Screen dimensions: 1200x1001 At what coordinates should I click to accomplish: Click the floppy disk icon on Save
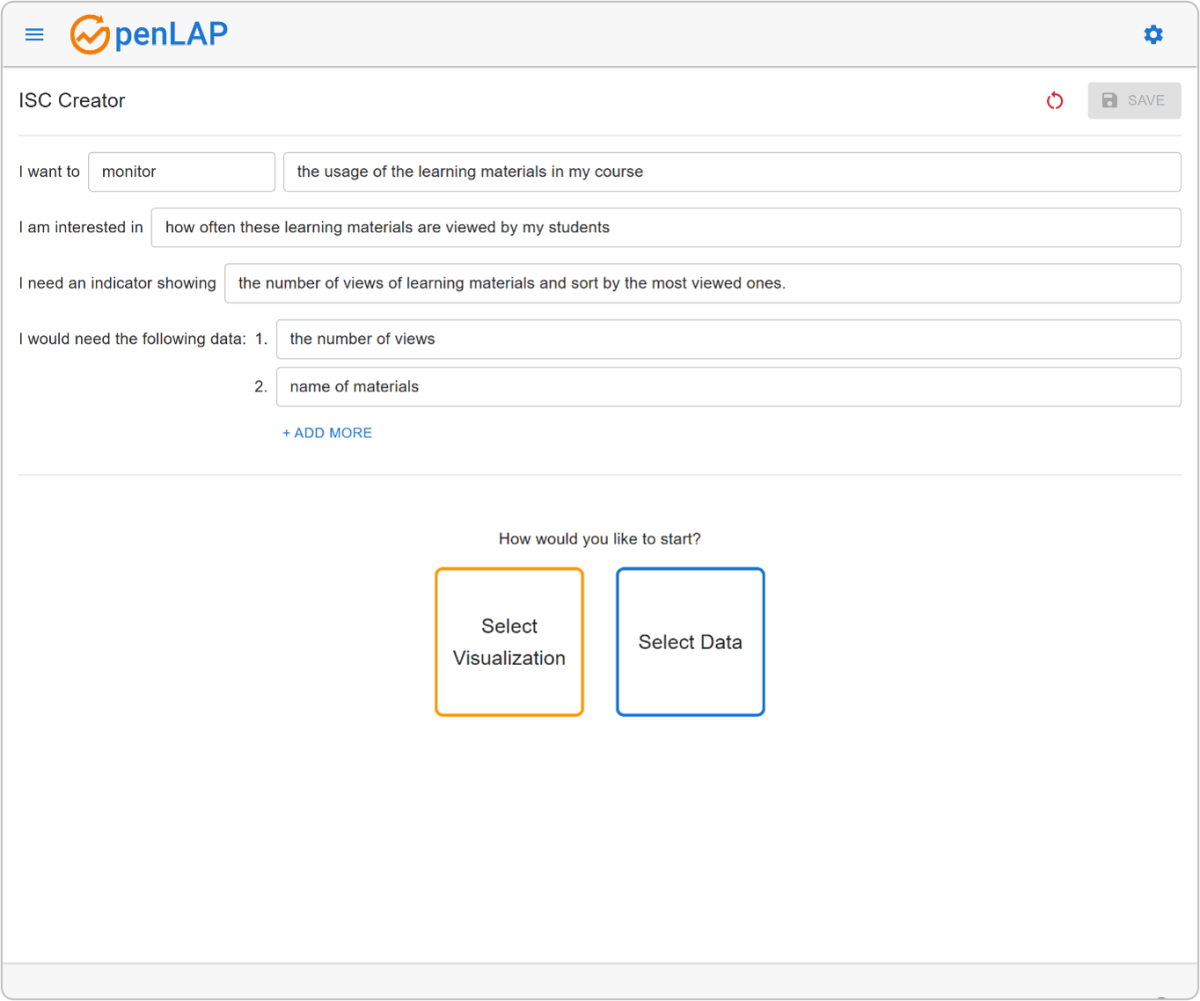pos(1109,101)
